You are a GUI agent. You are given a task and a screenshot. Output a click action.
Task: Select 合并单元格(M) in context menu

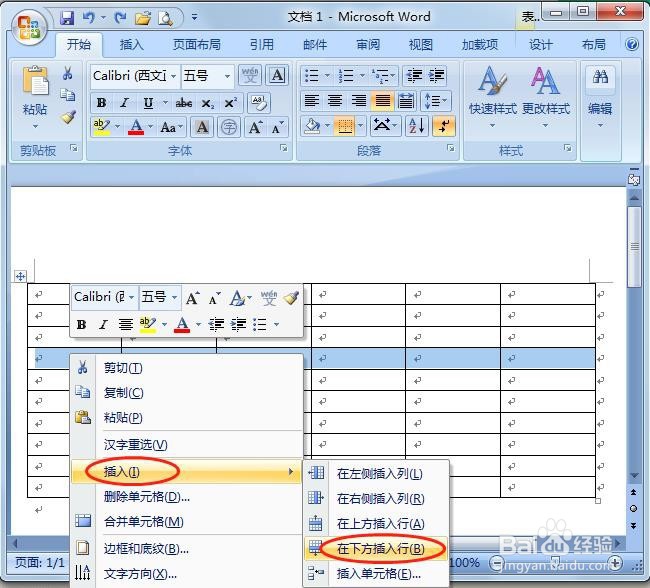pyautogui.click(x=187, y=522)
